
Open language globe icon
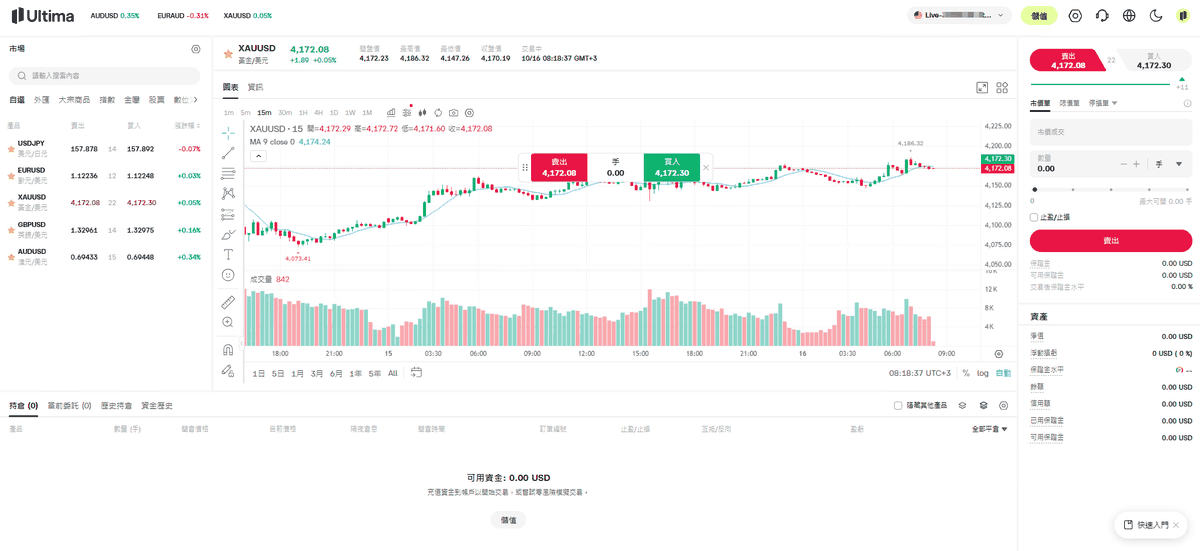pos(1129,15)
